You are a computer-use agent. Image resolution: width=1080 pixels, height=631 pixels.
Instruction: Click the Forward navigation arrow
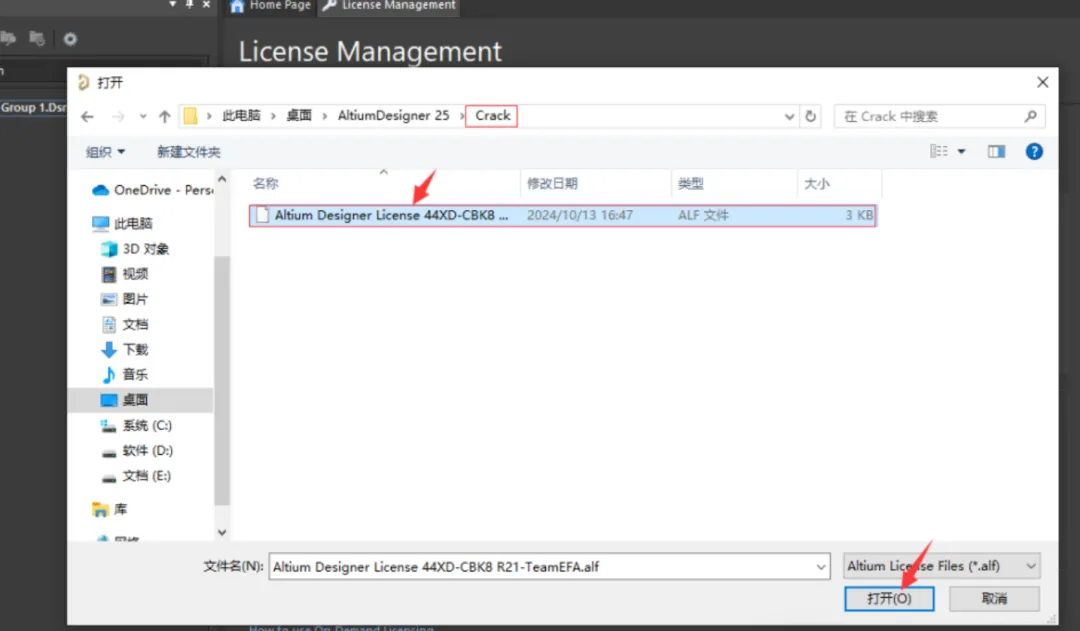click(x=118, y=116)
